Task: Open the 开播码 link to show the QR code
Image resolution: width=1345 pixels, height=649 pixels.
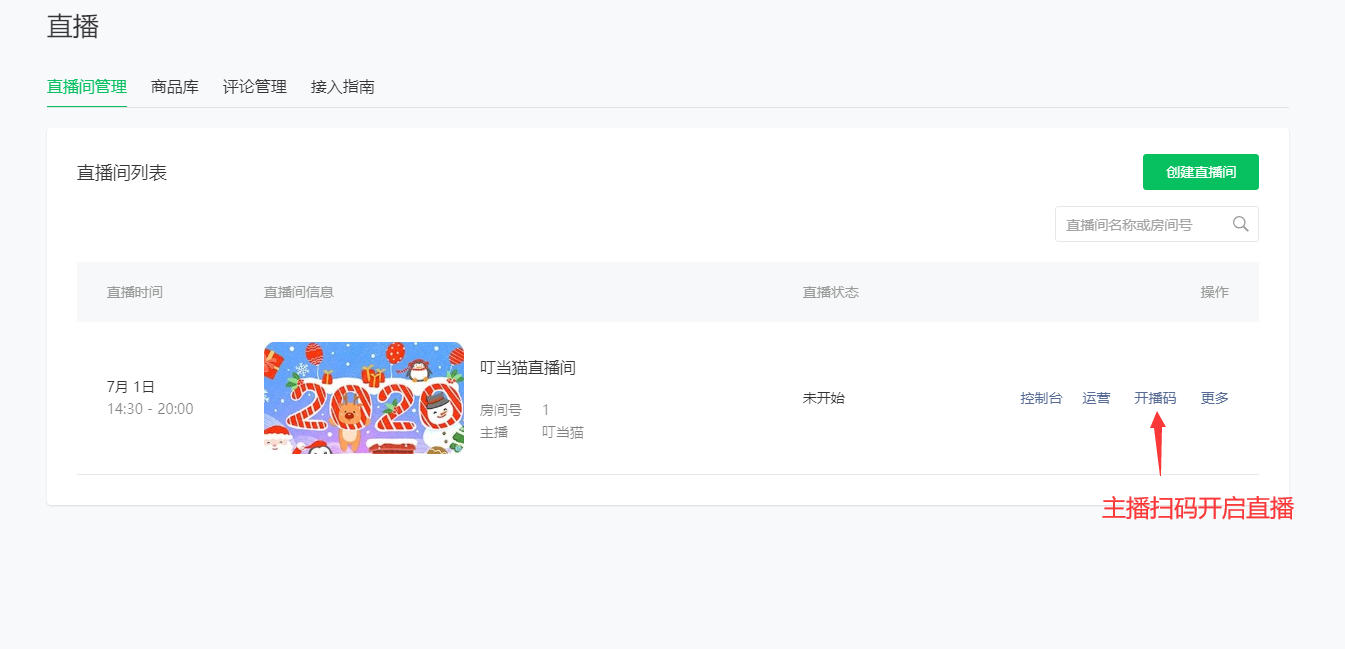Action: point(1155,398)
